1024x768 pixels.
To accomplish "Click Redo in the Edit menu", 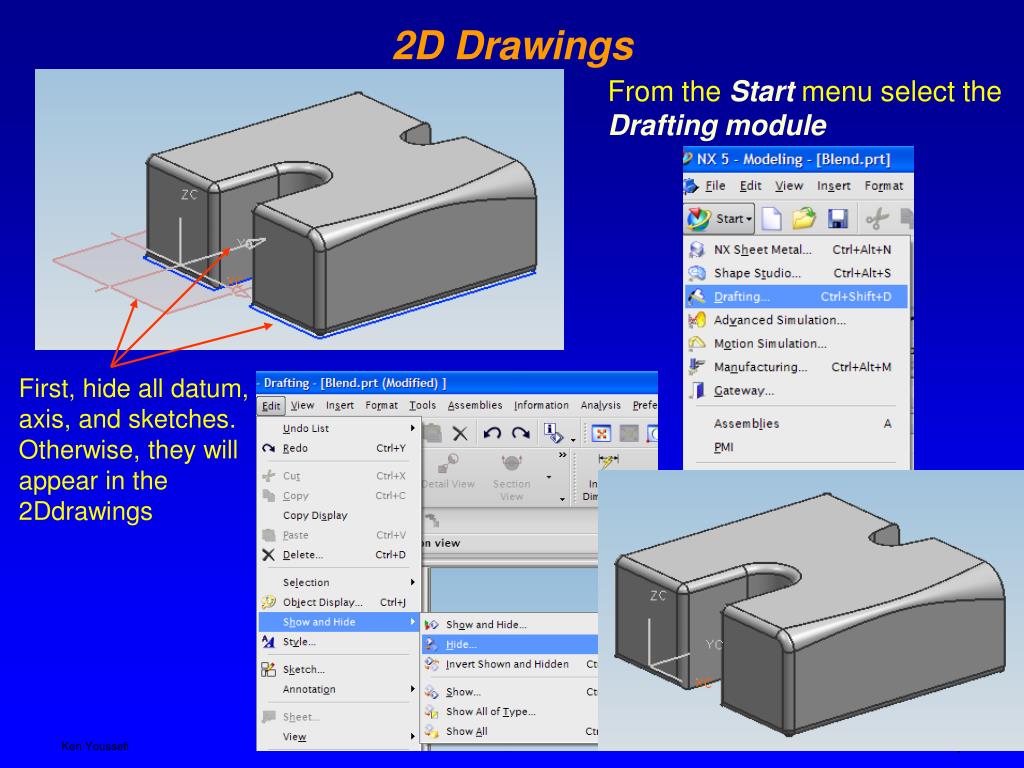I will point(340,448).
